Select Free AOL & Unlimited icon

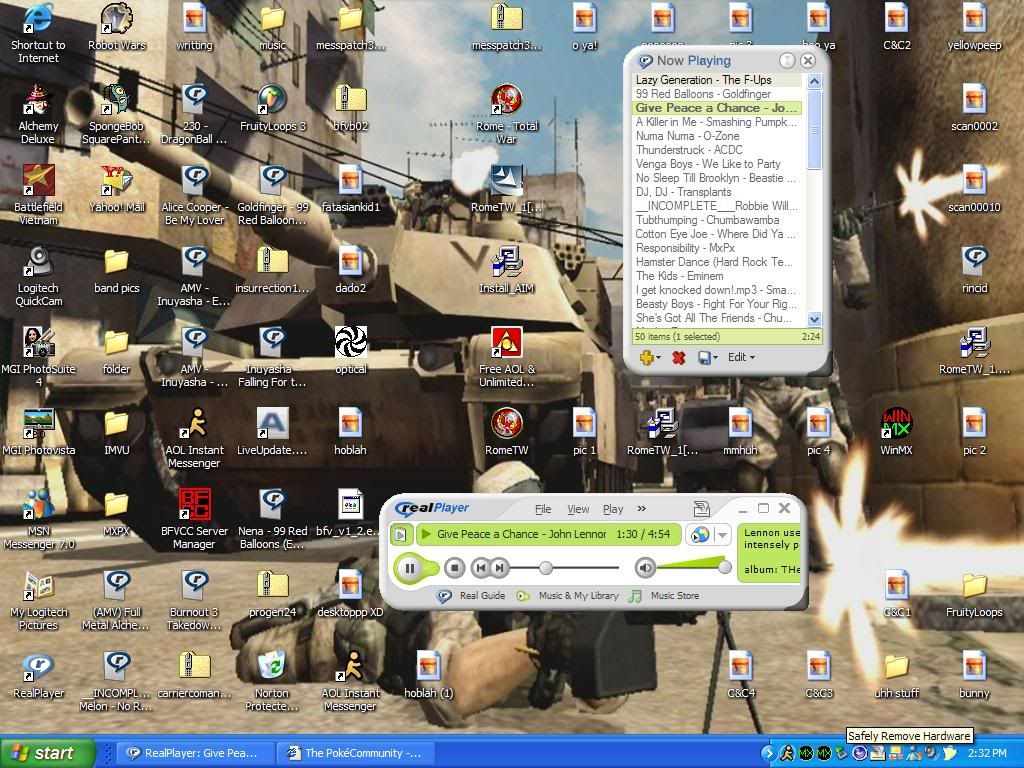tap(507, 357)
